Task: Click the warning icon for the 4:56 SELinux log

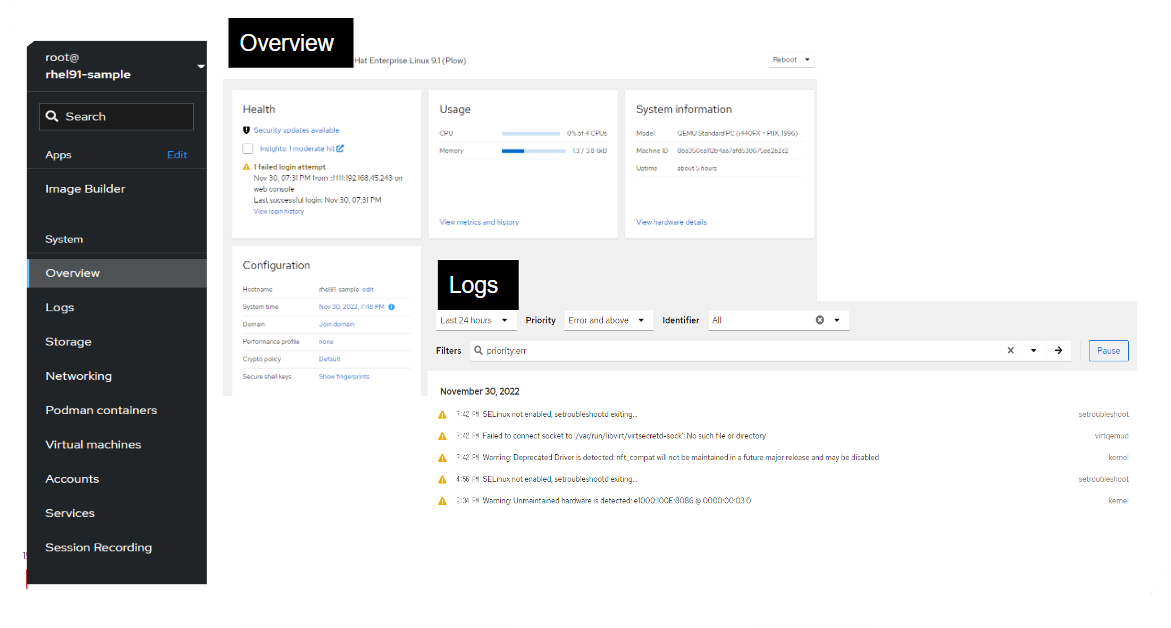Action: coord(442,479)
